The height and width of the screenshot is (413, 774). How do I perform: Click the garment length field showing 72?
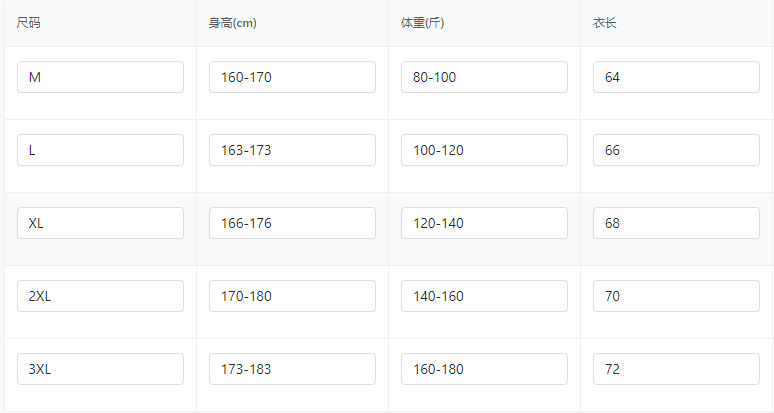click(676, 369)
